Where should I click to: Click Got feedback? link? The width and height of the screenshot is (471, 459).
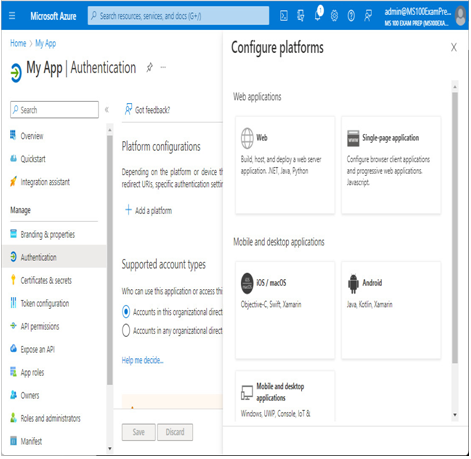coord(147,110)
